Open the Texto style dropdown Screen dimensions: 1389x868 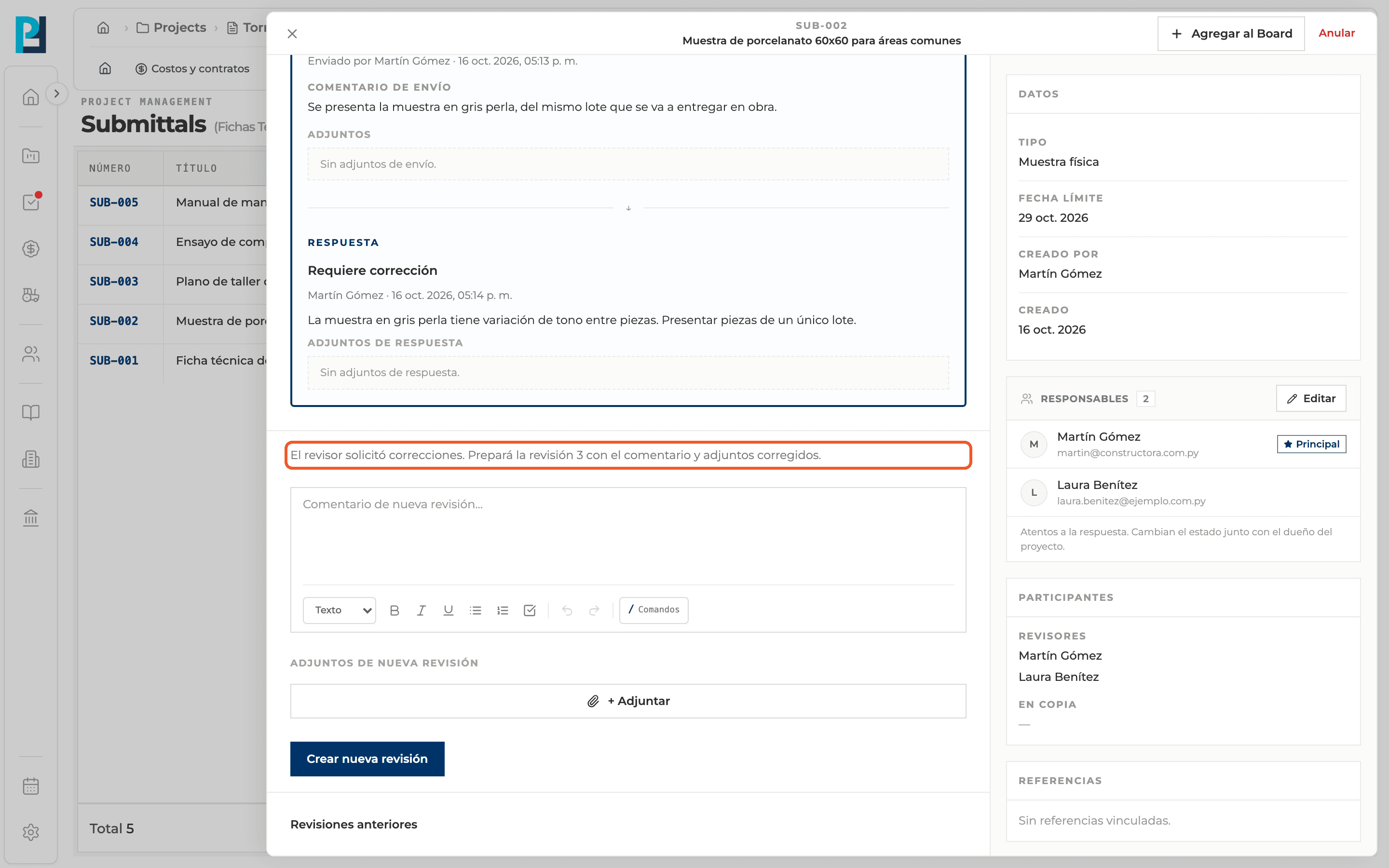[x=339, y=610]
